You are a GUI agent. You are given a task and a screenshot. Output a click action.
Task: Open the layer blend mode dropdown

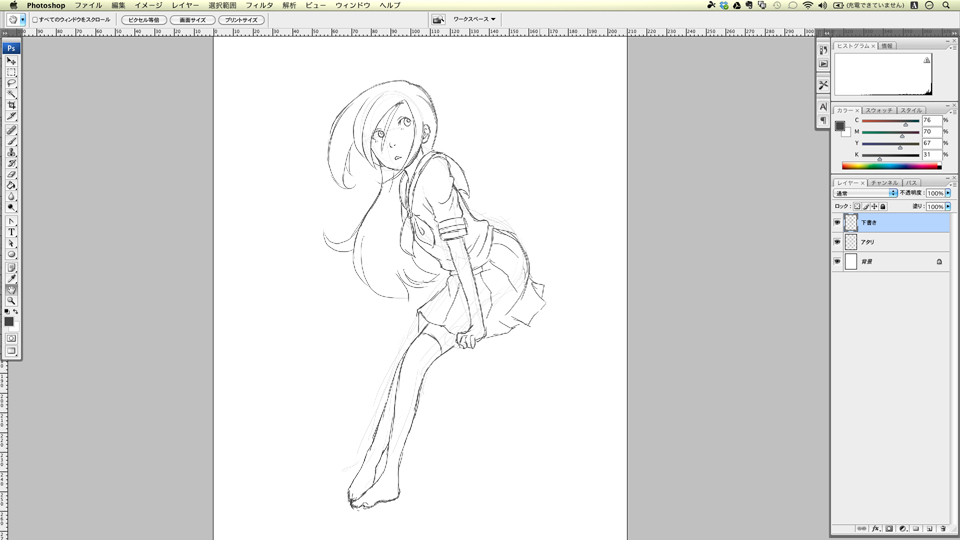tap(865, 193)
